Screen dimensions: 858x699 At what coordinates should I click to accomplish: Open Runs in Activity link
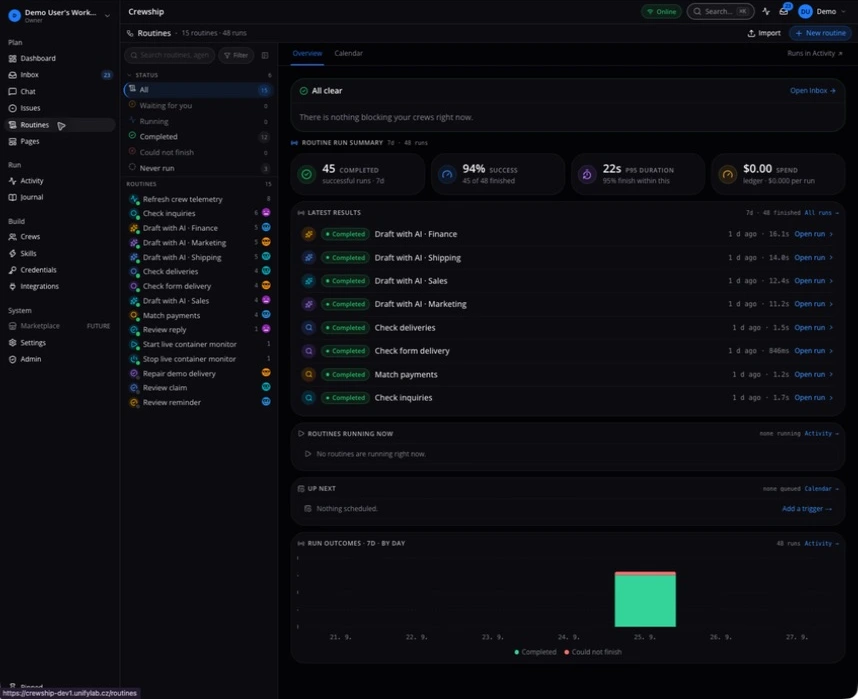coord(814,54)
